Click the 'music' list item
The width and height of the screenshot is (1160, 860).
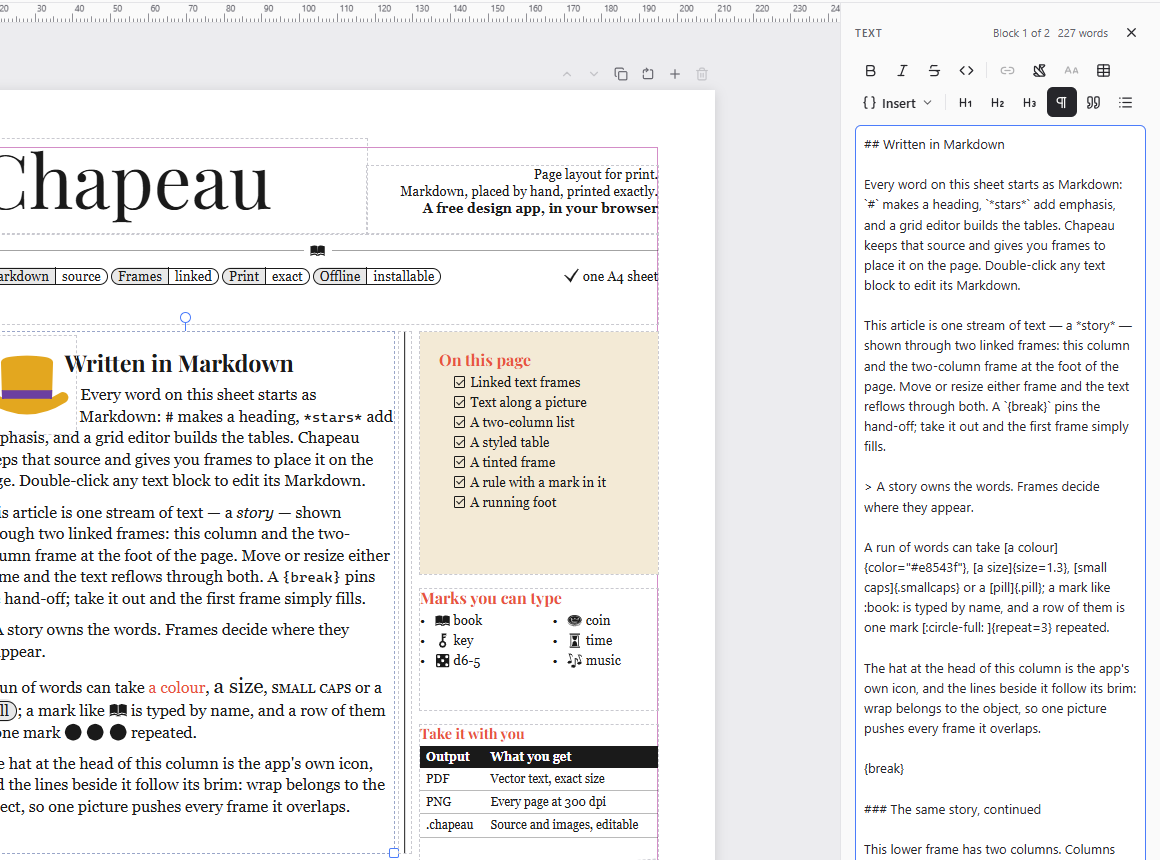tap(594, 660)
